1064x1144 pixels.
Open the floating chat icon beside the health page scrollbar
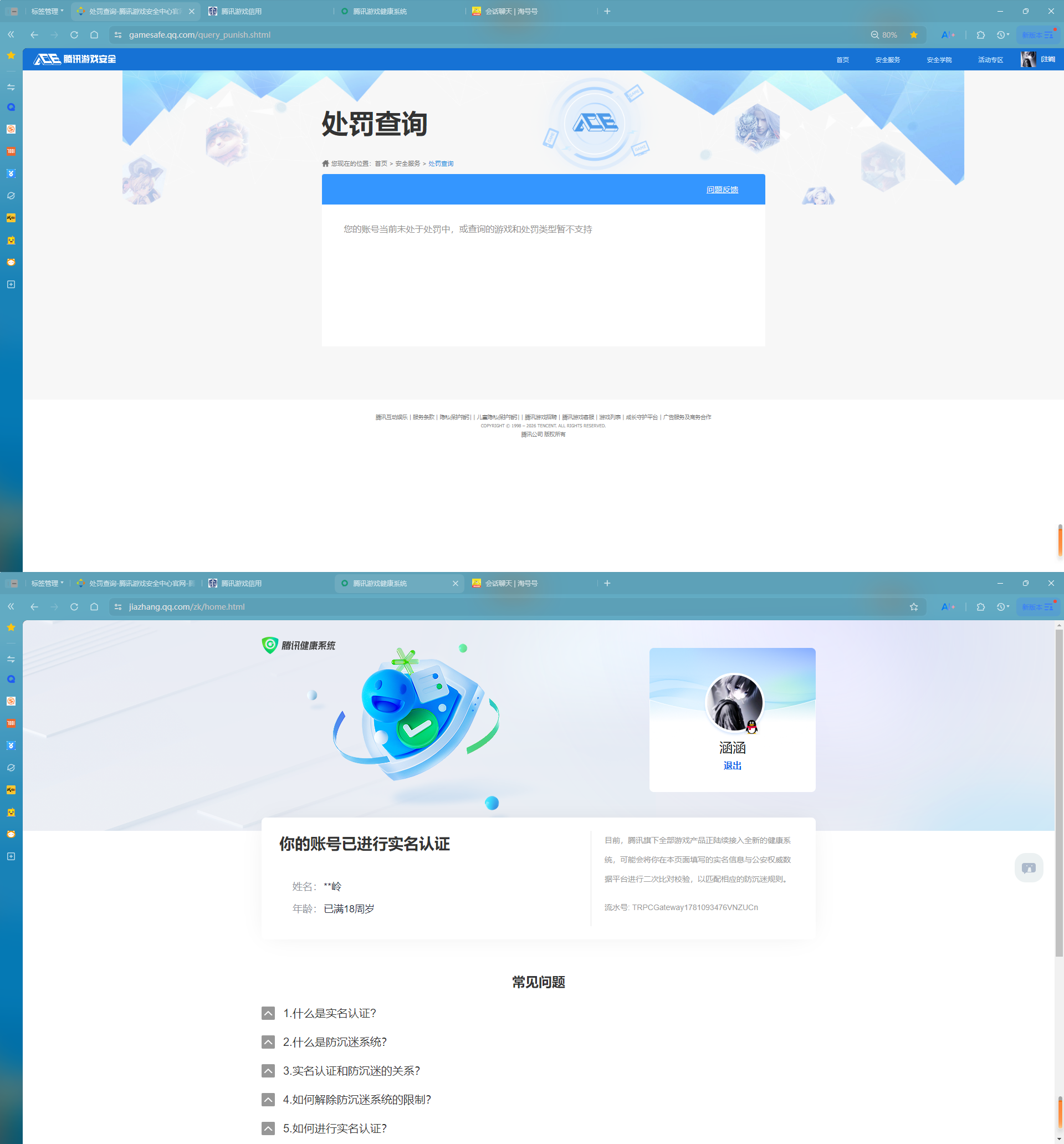(1029, 867)
